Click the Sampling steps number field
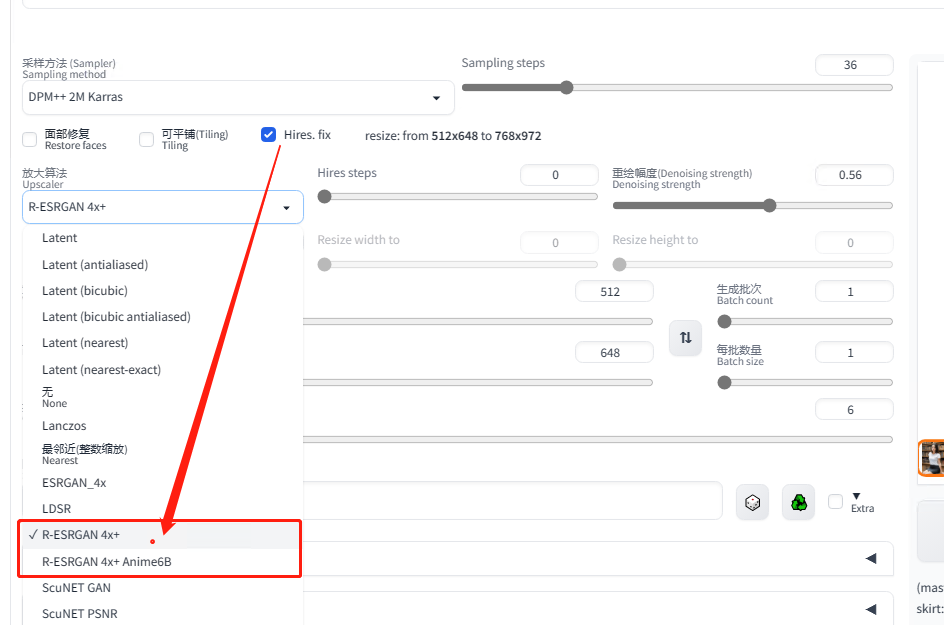The width and height of the screenshot is (944, 625). (853, 65)
